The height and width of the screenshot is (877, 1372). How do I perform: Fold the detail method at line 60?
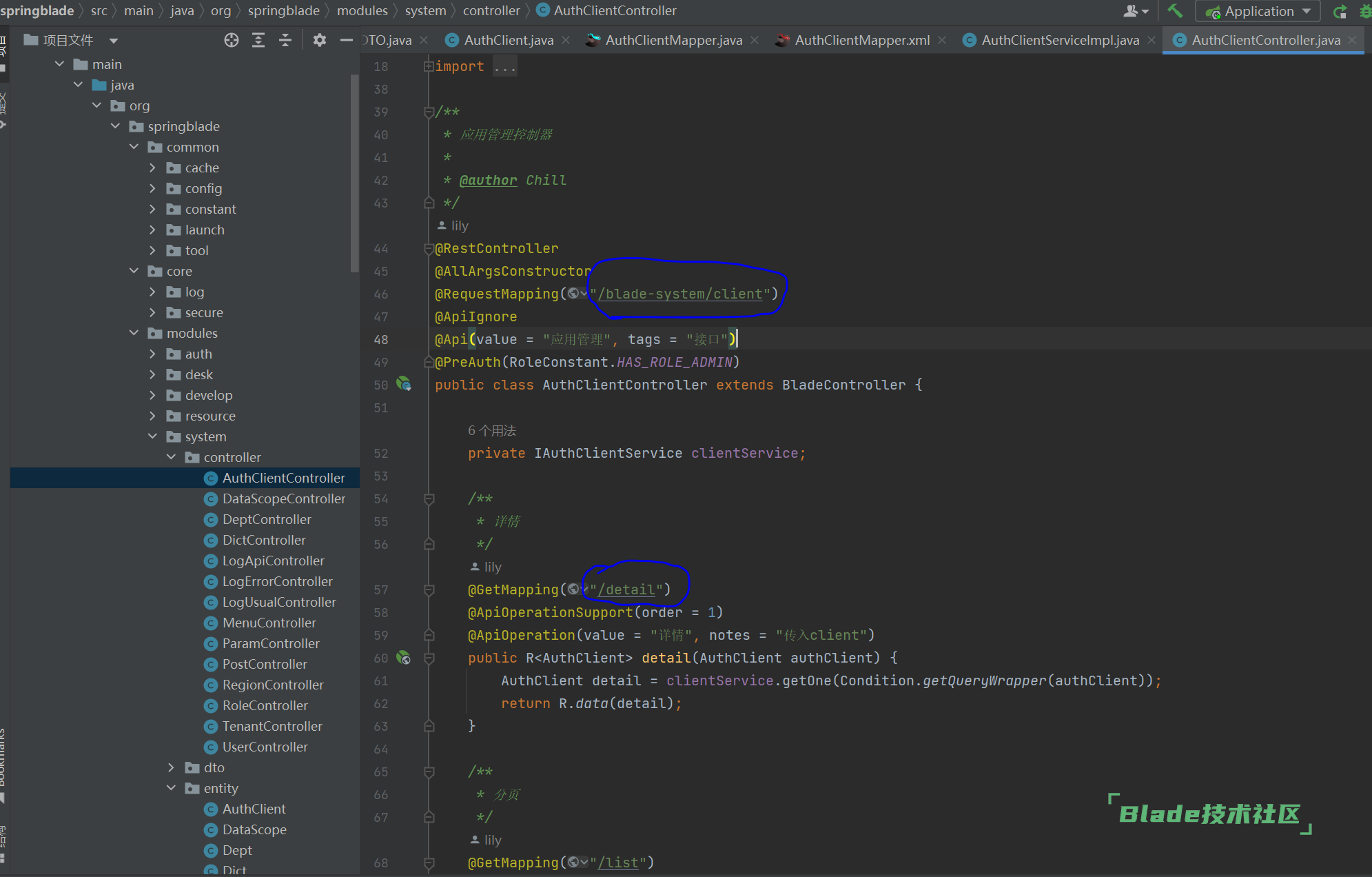click(429, 658)
